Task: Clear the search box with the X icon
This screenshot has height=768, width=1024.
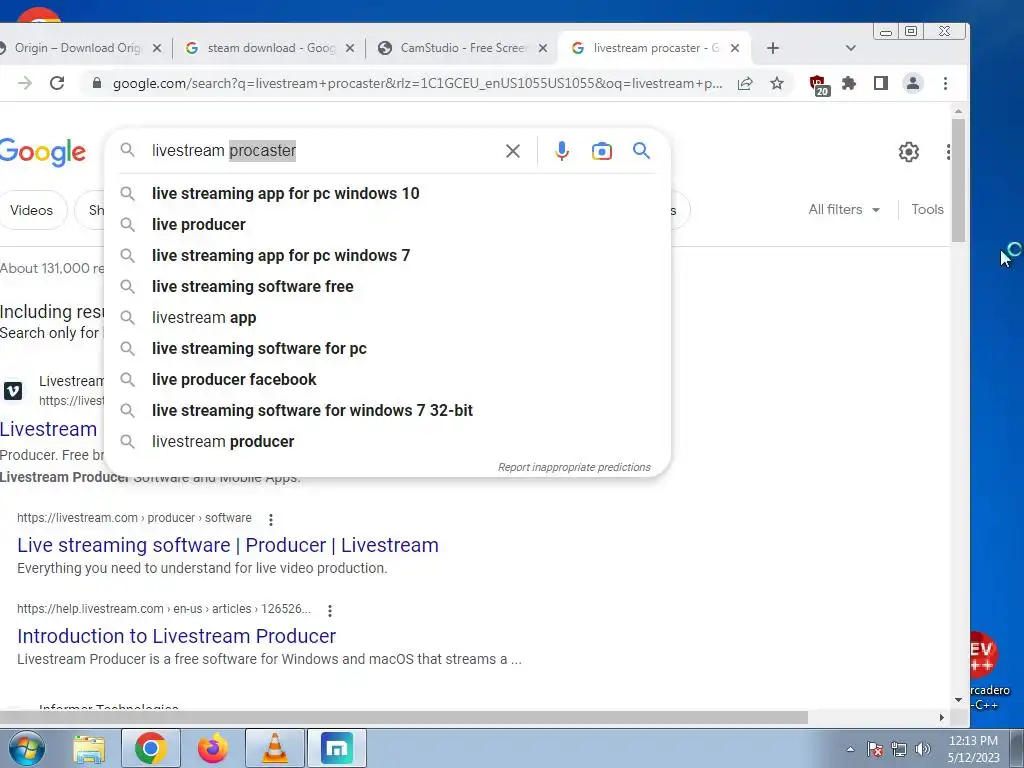Action: [513, 152]
